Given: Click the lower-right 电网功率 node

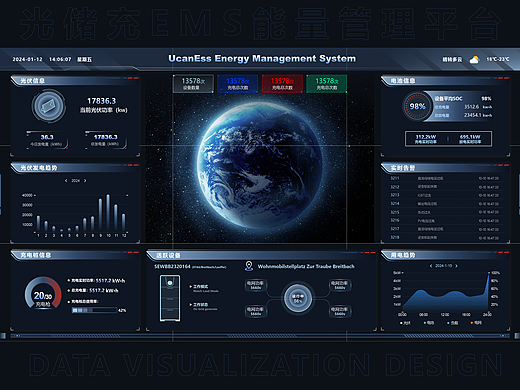Looking at the screenshot, I should (340, 311).
